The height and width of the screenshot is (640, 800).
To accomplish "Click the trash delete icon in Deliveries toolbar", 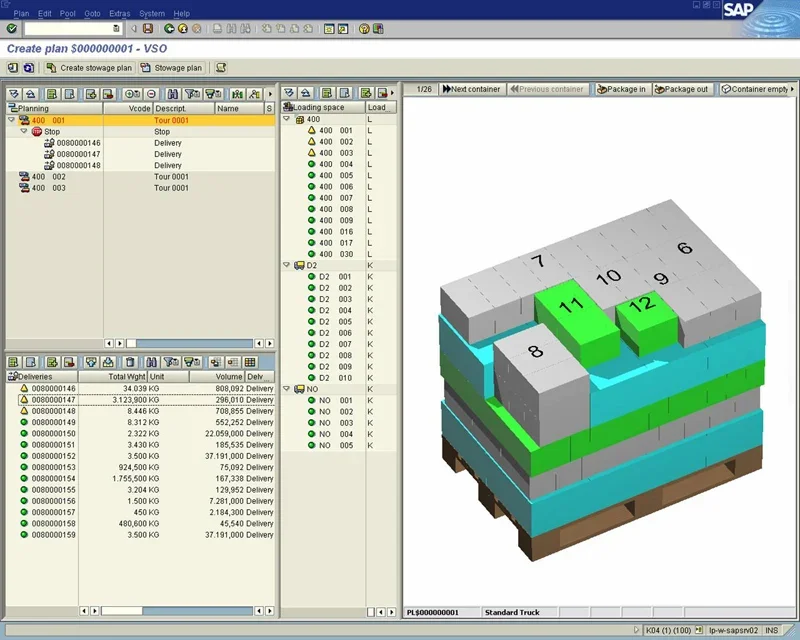I will [x=130, y=362].
